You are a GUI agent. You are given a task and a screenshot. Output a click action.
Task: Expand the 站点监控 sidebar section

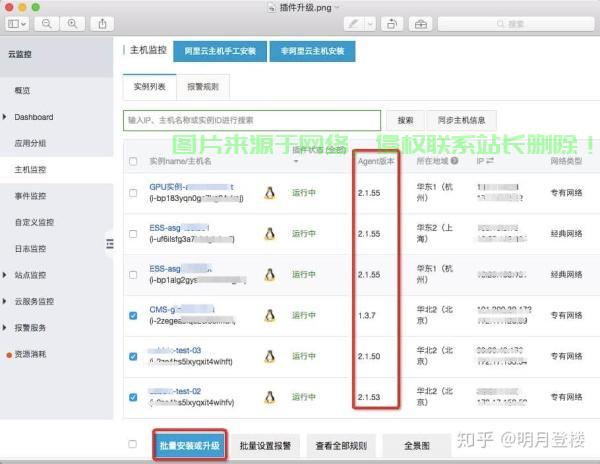(x=7, y=275)
